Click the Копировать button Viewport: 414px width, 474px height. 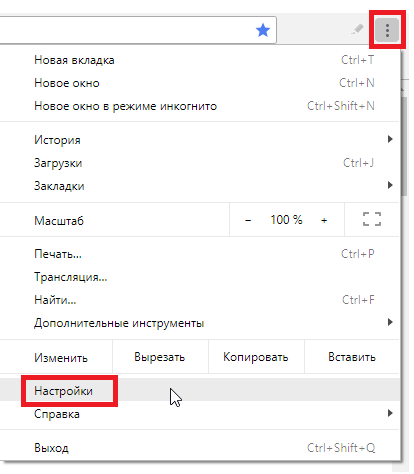click(x=256, y=357)
